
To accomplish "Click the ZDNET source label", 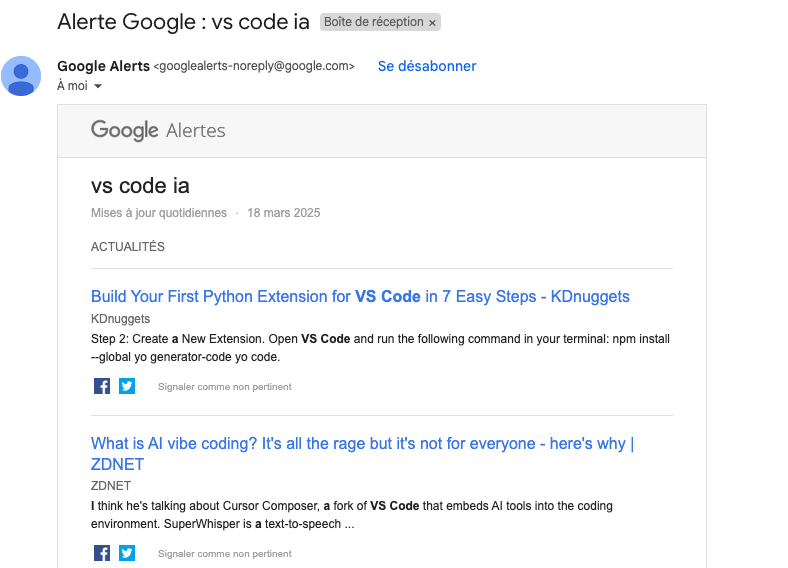I will (x=111, y=486).
